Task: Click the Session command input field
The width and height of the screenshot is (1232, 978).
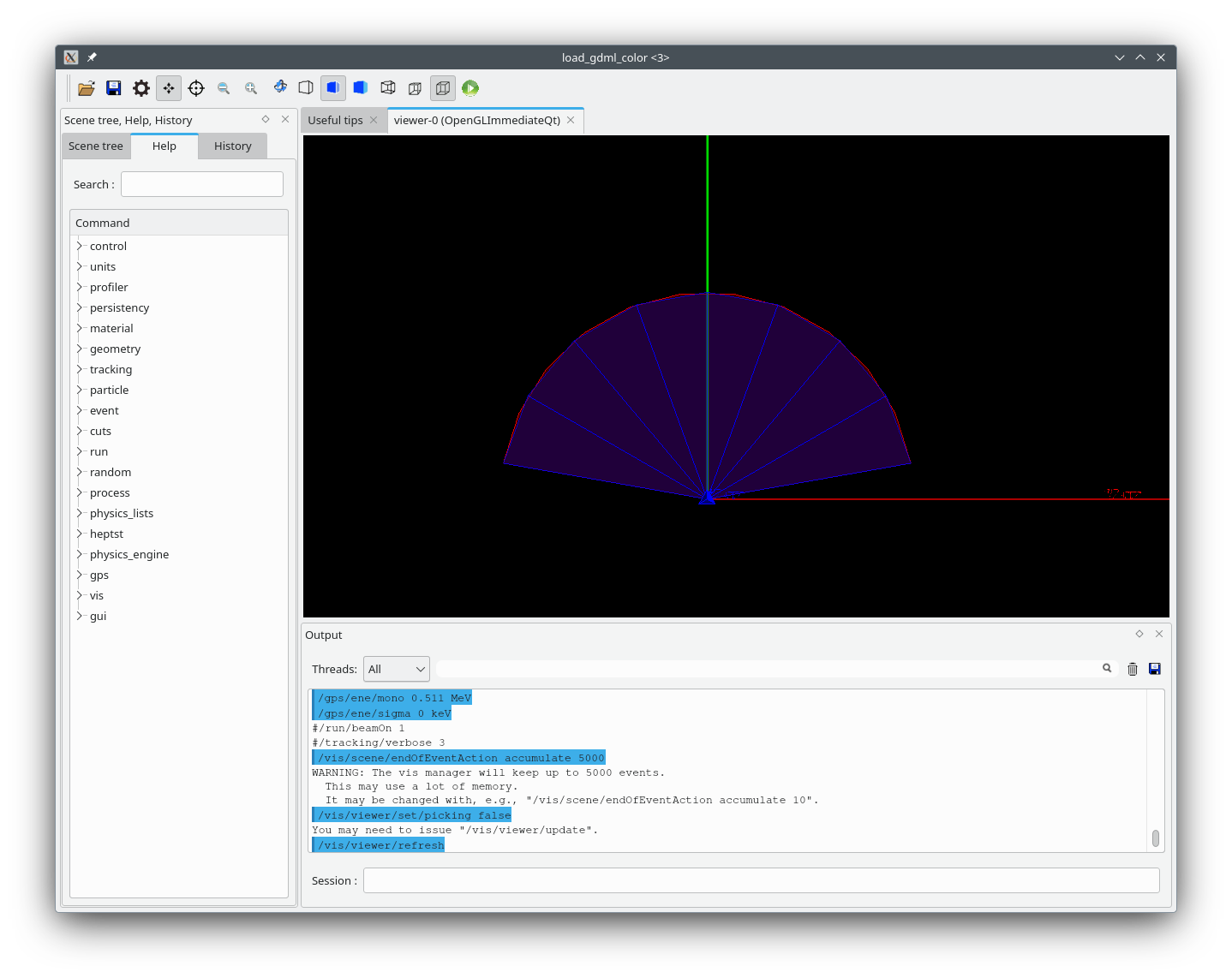Action: 761,880
